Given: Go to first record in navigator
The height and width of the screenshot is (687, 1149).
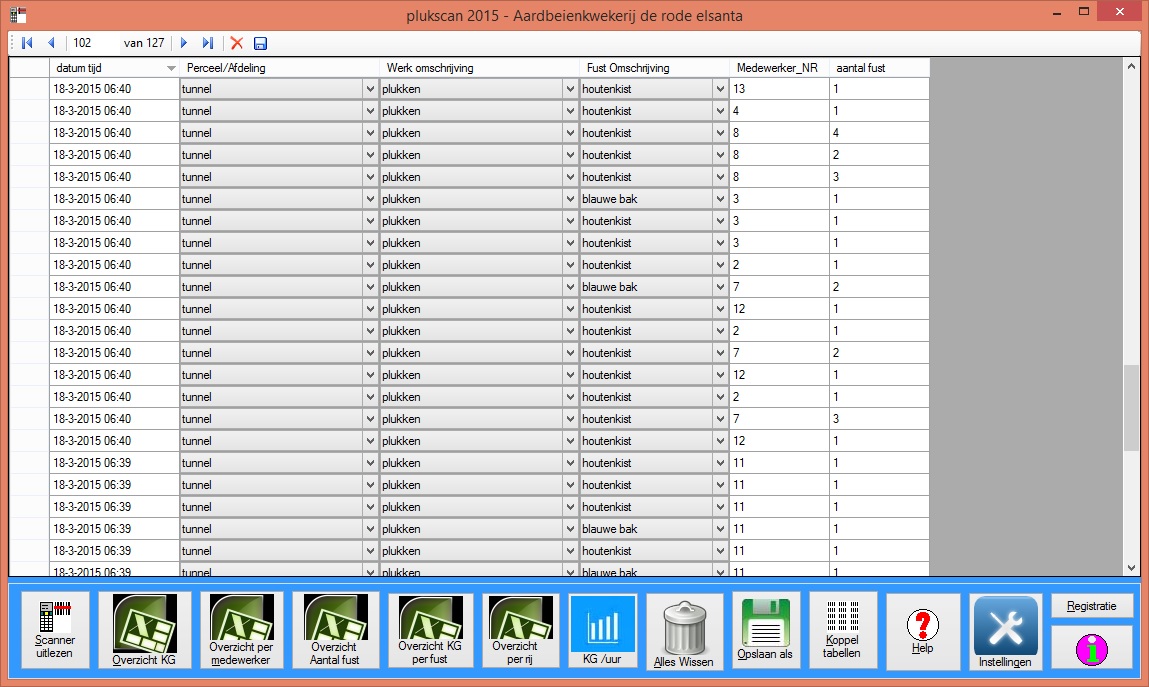Looking at the screenshot, I should tap(27, 43).
